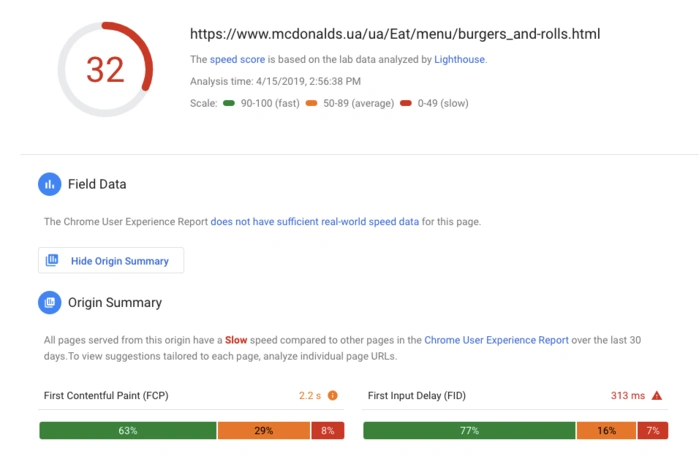Screen dimensions: 699x459
Task: Click the red 8% FCP bar segment
Action: point(328,430)
